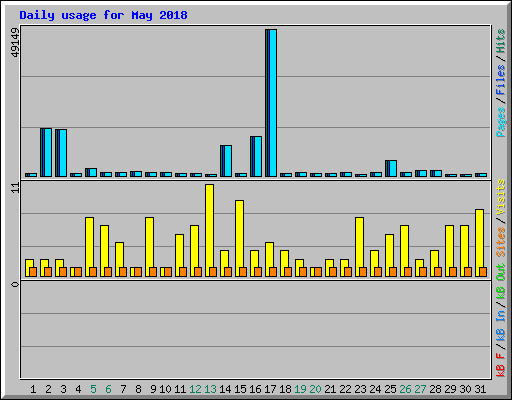Viewport: 512px width, 400px height.
Task: Click the 0 axis label of the kB chart
Action: [15, 284]
